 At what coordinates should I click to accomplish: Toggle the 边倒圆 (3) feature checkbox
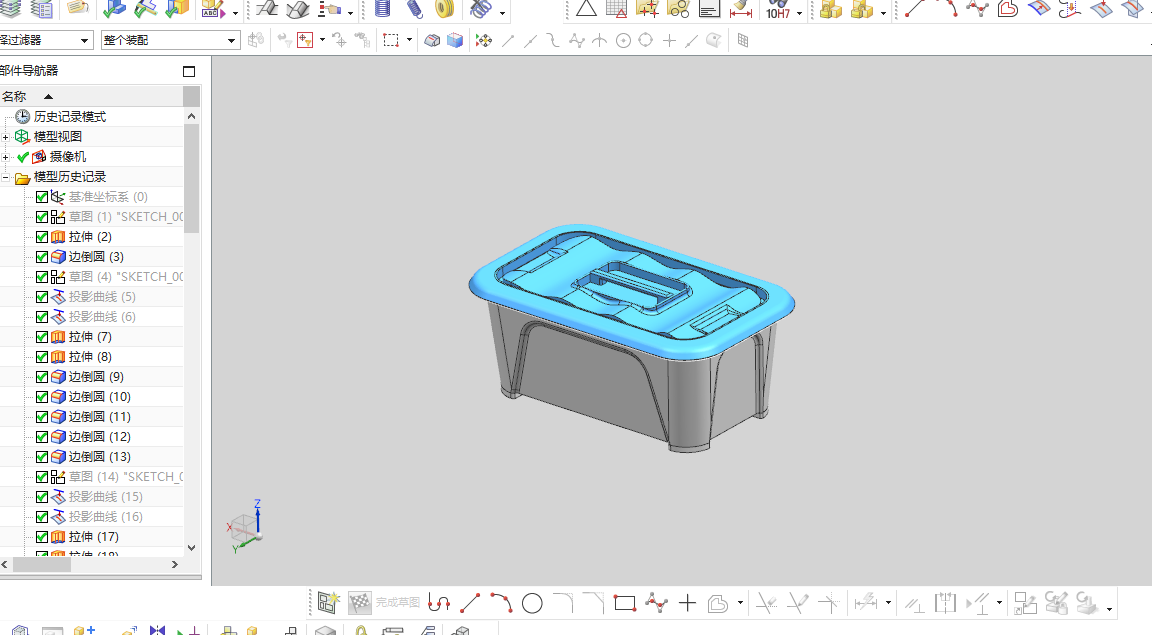click(x=42, y=256)
